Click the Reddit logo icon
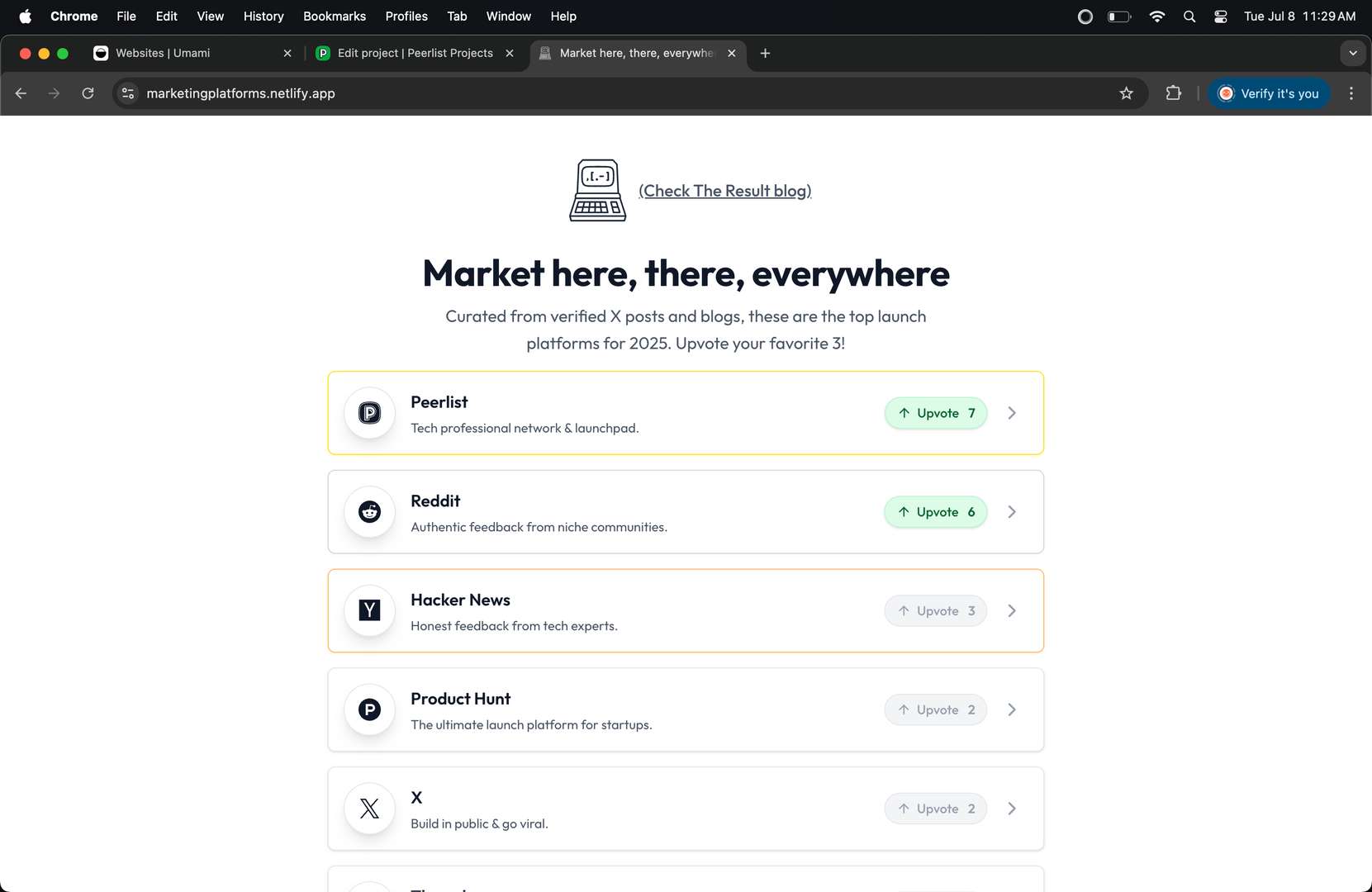This screenshot has height=892, width=1372. (x=369, y=512)
